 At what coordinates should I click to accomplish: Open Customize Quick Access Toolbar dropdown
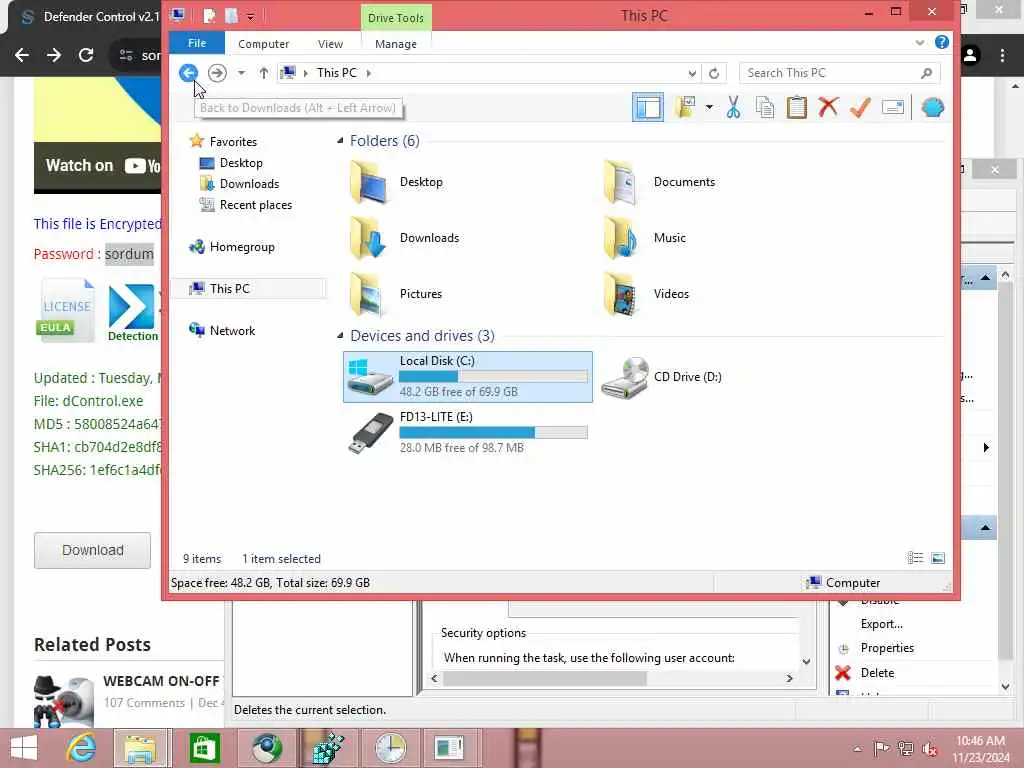(250, 17)
